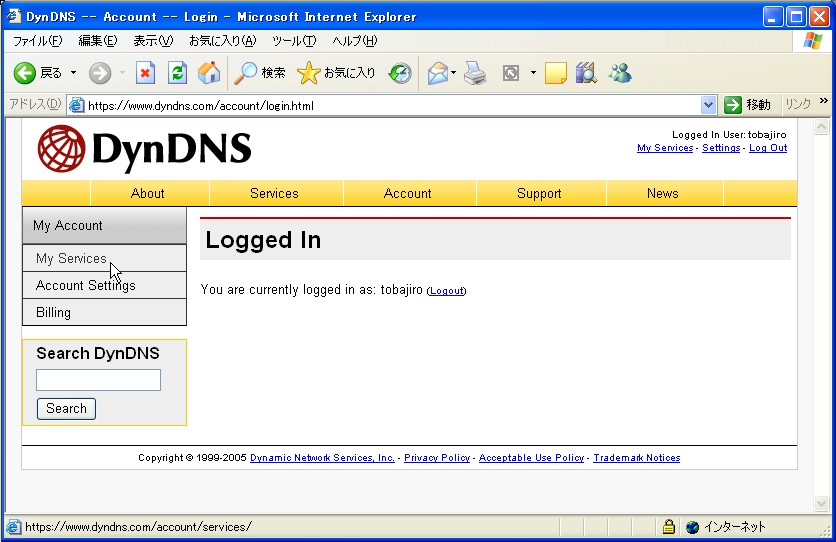
Task: Click the green Go arrow button
Action: point(733,105)
